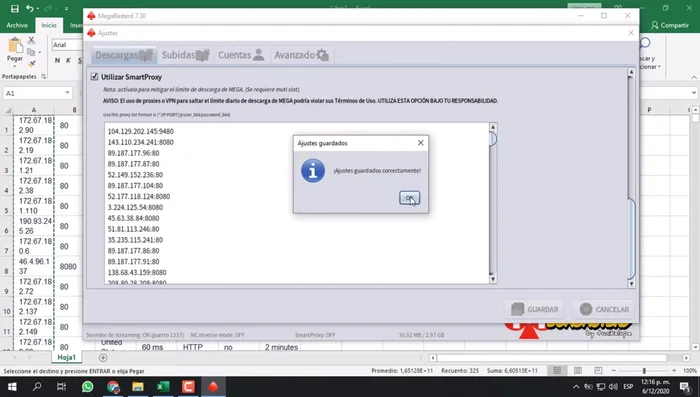The width and height of the screenshot is (700, 397).
Task: Select proxy entry 52.149.152.236:80
Action: tap(135, 175)
